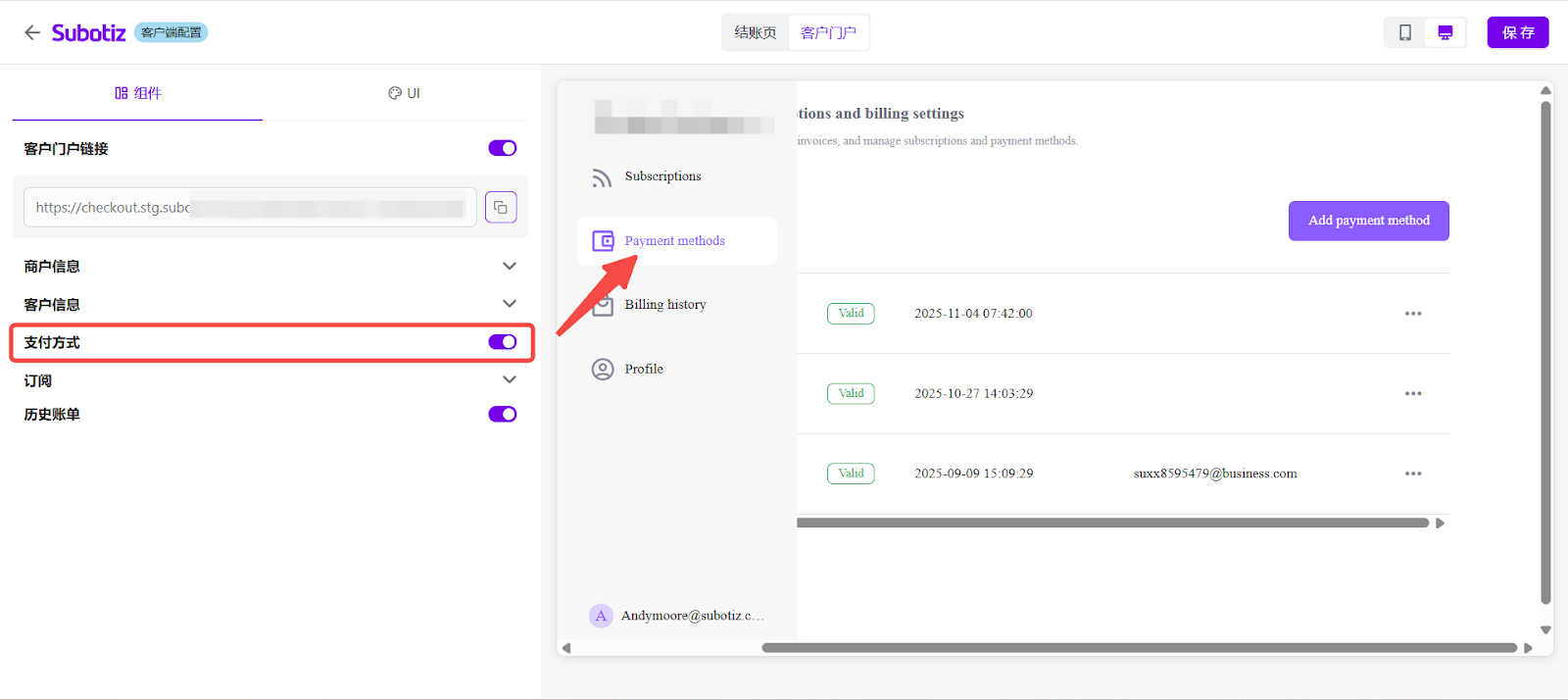This screenshot has width=1568, height=700.
Task: Switch to the UI tab
Action: coord(404,93)
